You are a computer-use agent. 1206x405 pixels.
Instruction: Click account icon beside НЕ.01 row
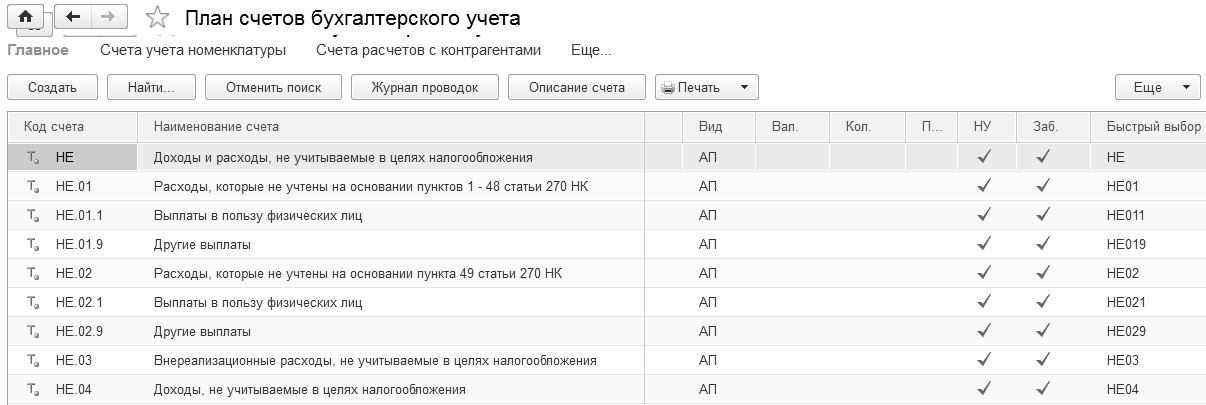pos(34,186)
